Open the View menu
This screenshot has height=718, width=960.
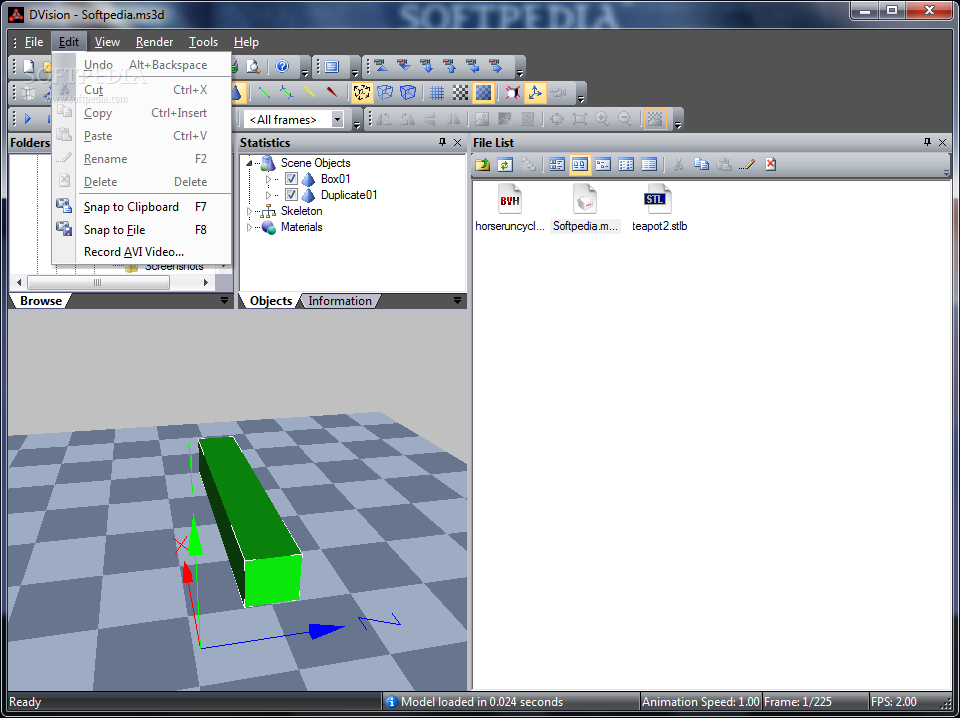click(x=107, y=42)
